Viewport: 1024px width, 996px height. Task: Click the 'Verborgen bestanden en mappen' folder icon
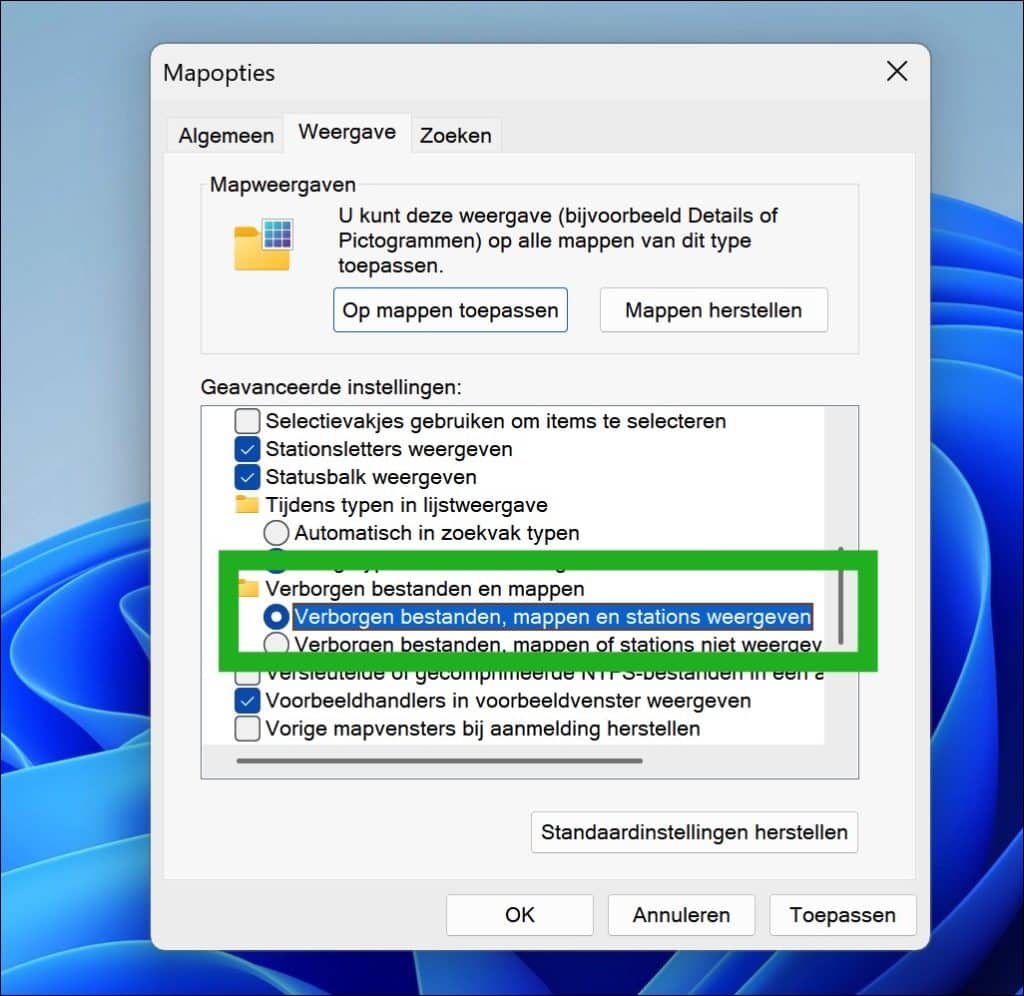(247, 589)
